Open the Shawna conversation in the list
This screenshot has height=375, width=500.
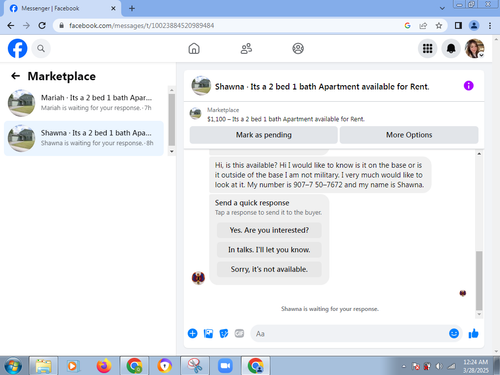[84, 138]
